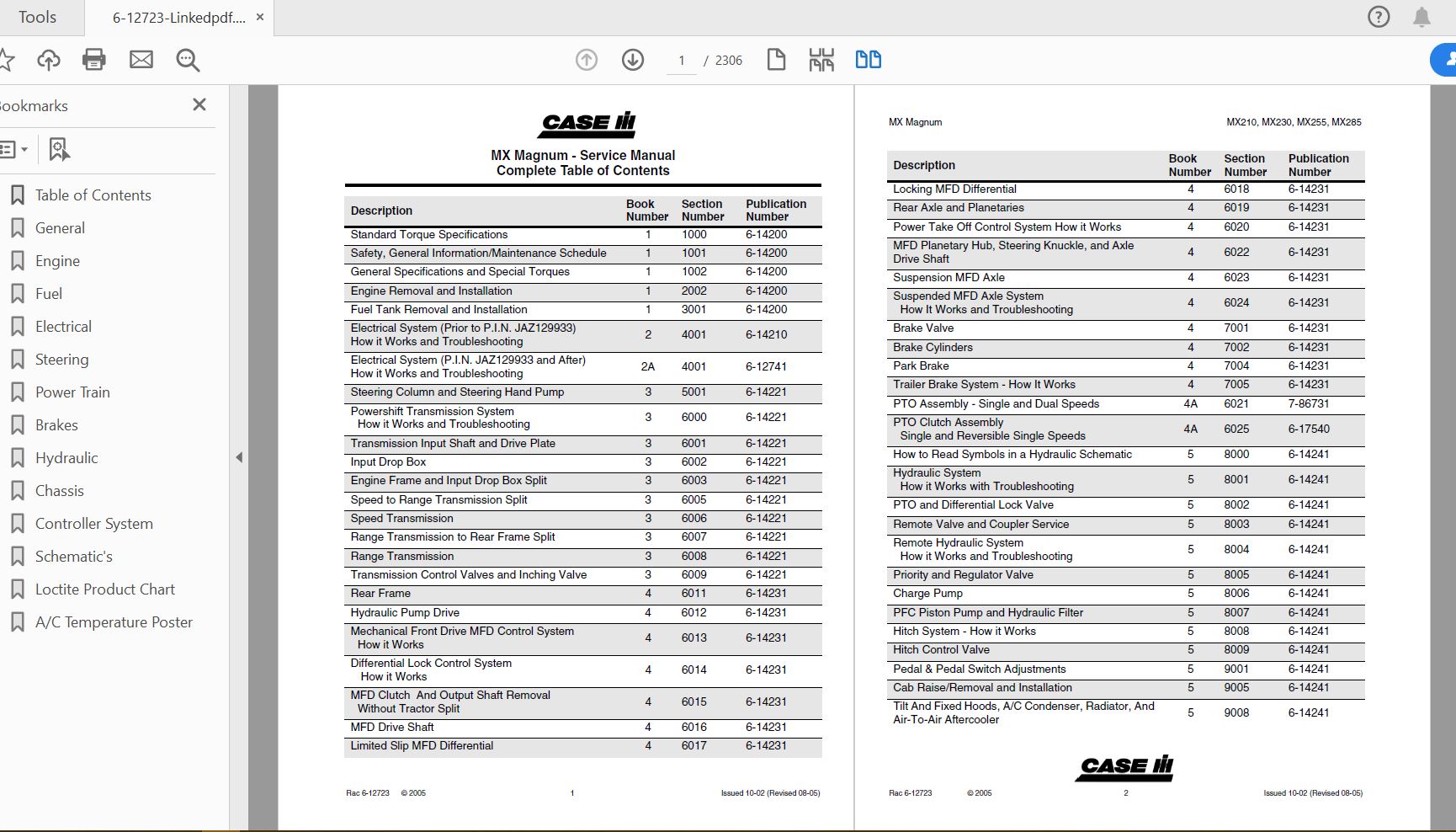Screen dimensions: 1456x832
Task: Toggle two-page scrolling view
Action: click(868, 60)
